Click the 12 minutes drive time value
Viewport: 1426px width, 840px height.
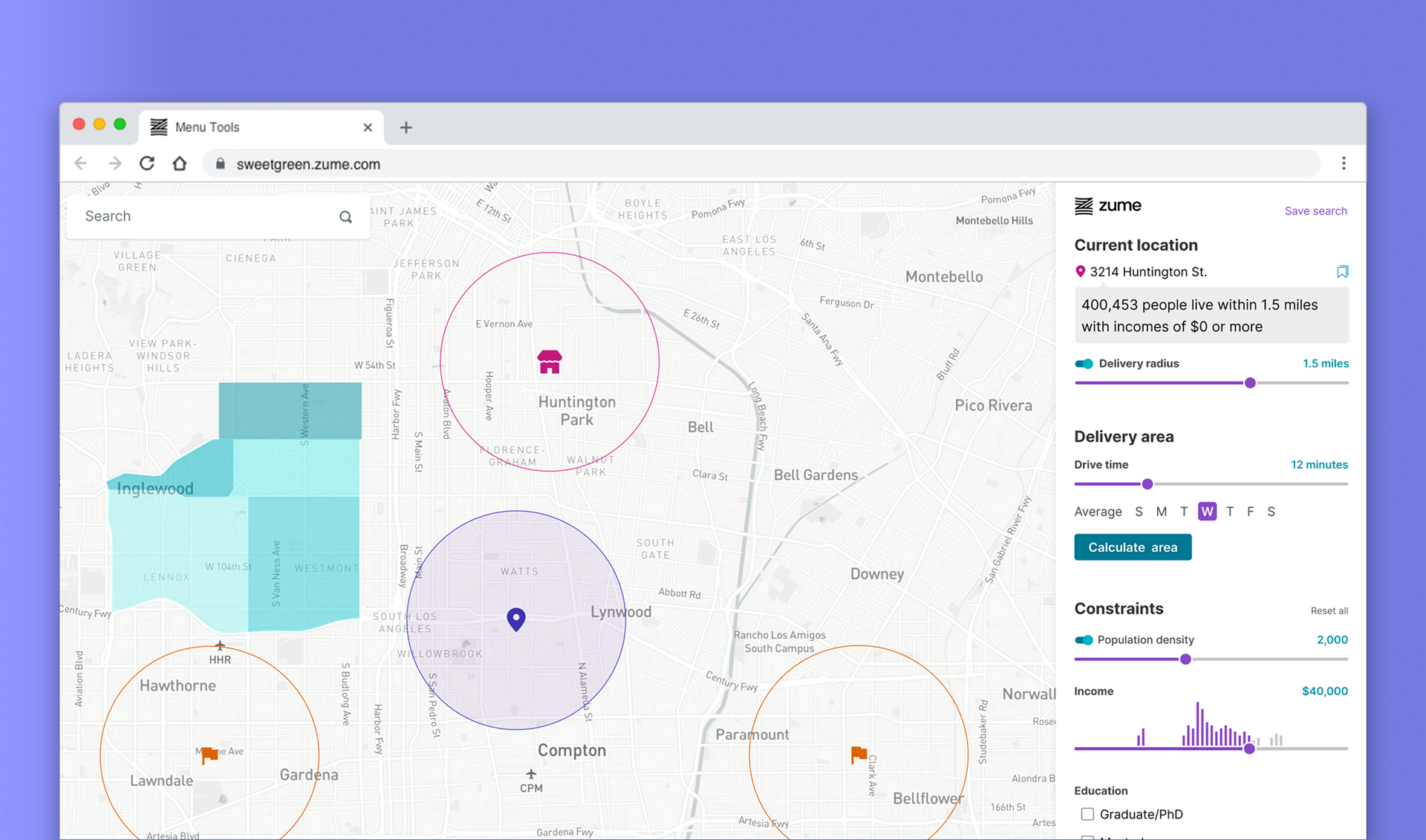[1319, 465]
